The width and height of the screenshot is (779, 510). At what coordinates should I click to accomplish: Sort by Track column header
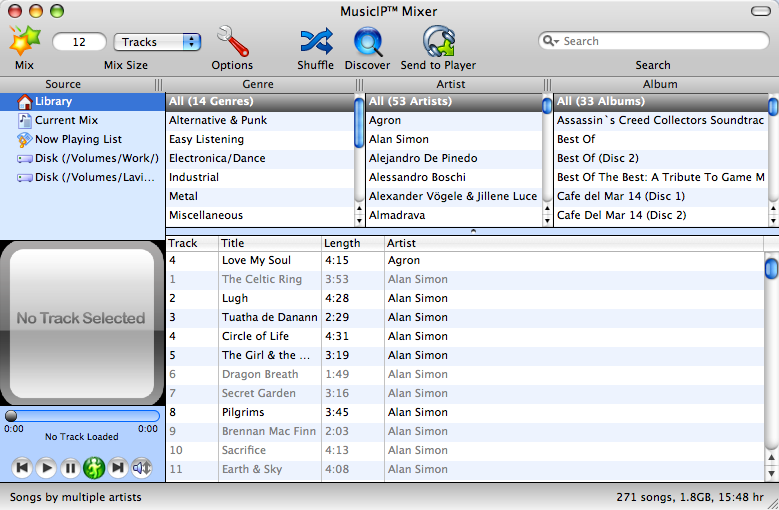pos(192,243)
